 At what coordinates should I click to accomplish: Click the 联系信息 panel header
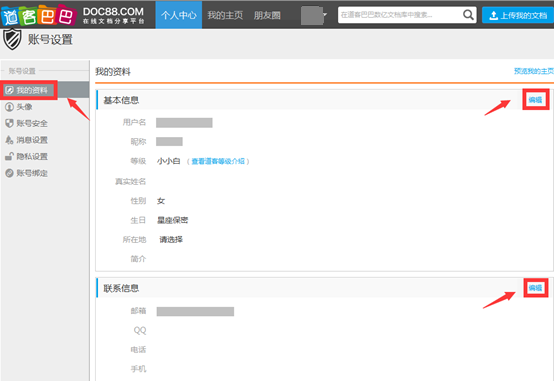(121, 288)
